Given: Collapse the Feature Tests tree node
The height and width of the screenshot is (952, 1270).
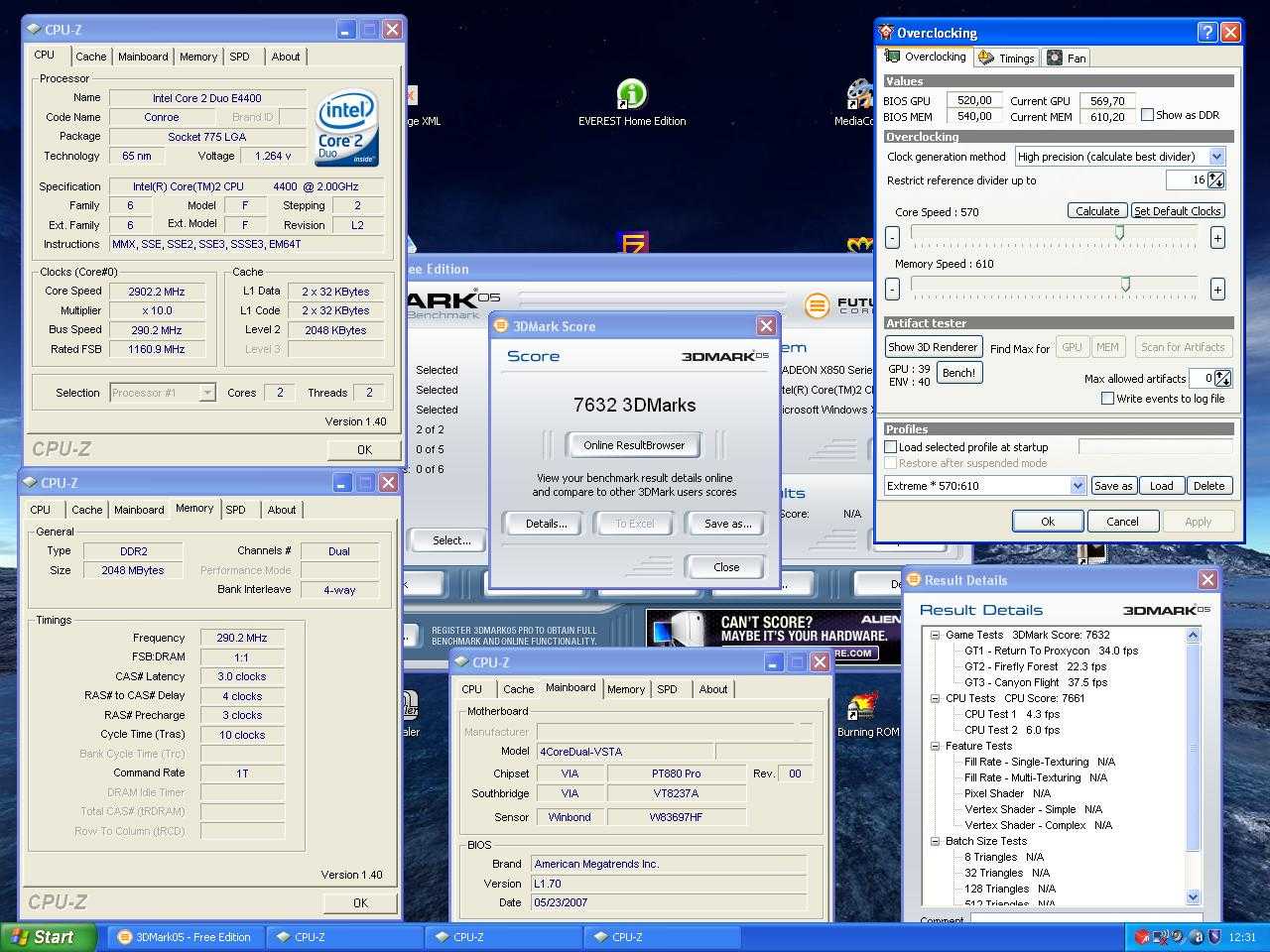Looking at the screenshot, I should point(935,746).
